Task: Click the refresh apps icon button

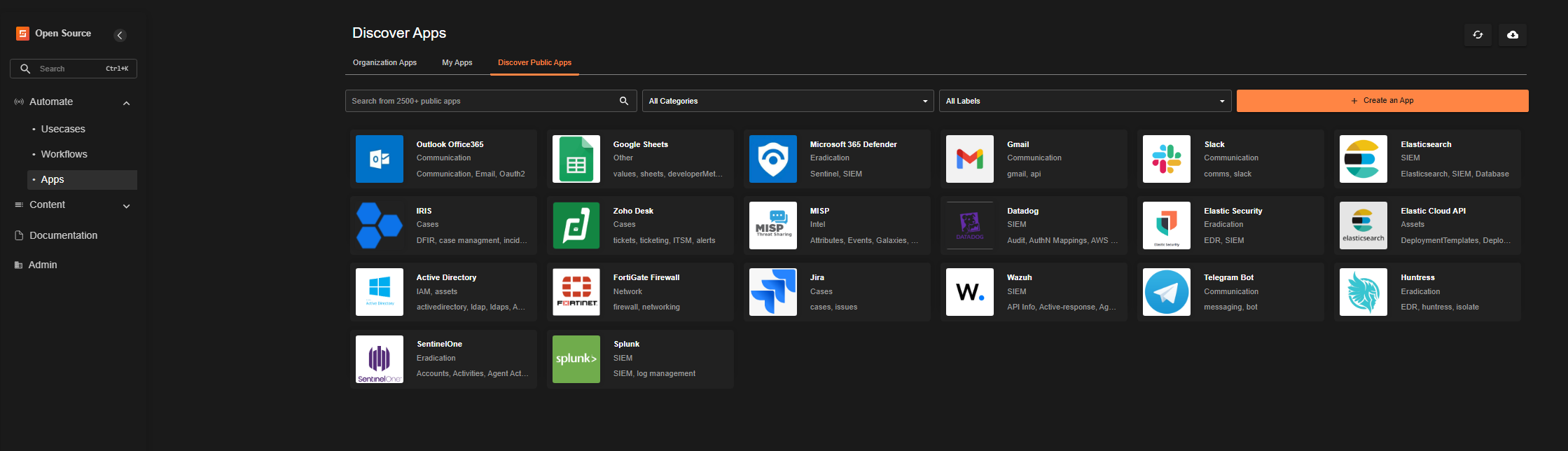Action: coord(1478,35)
